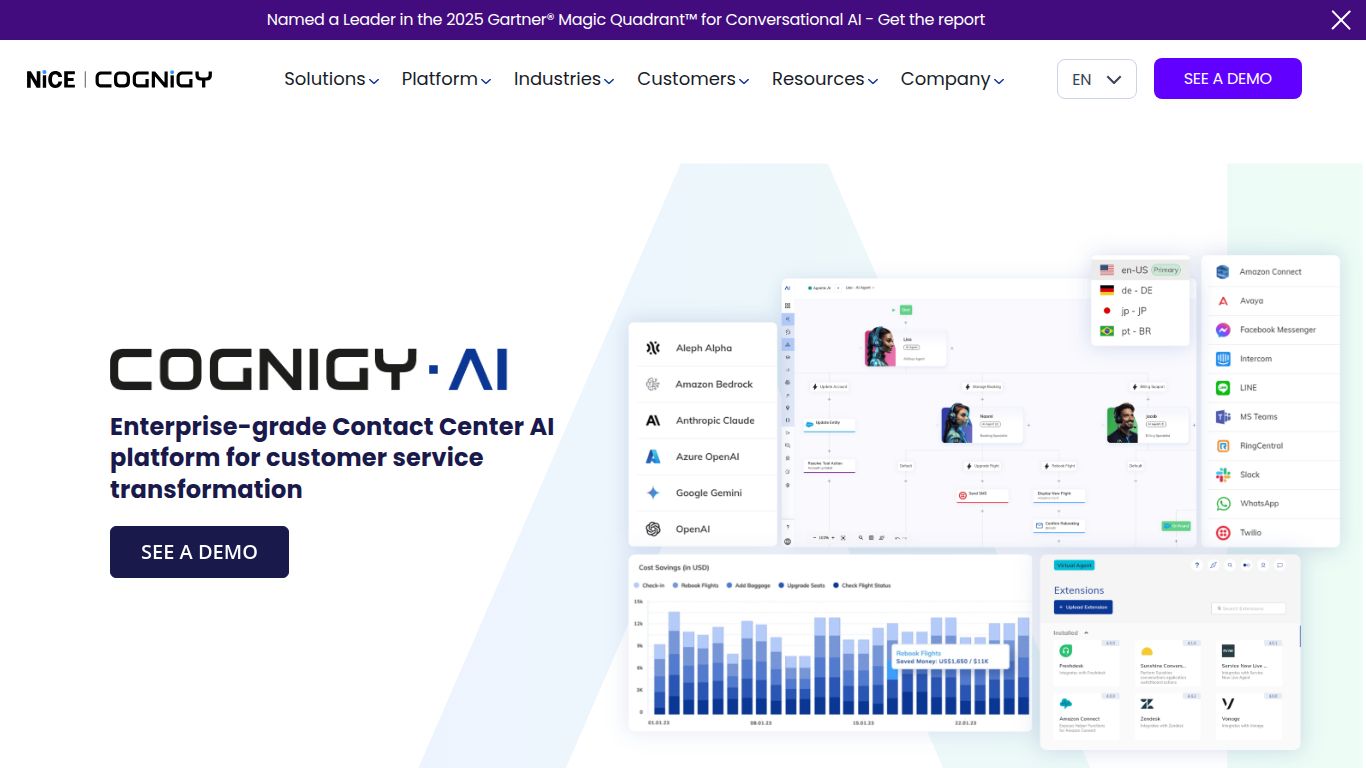
Task: Select the OpenAI model in the LLM list
Action: click(x=693, y=528)
